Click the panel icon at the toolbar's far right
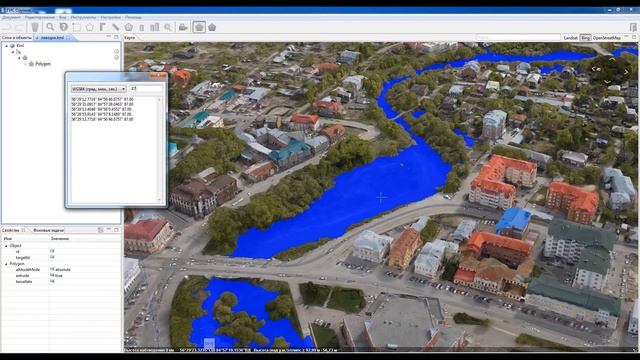The image size is (640, 360). pyautogui.click(x=633, y=27)
